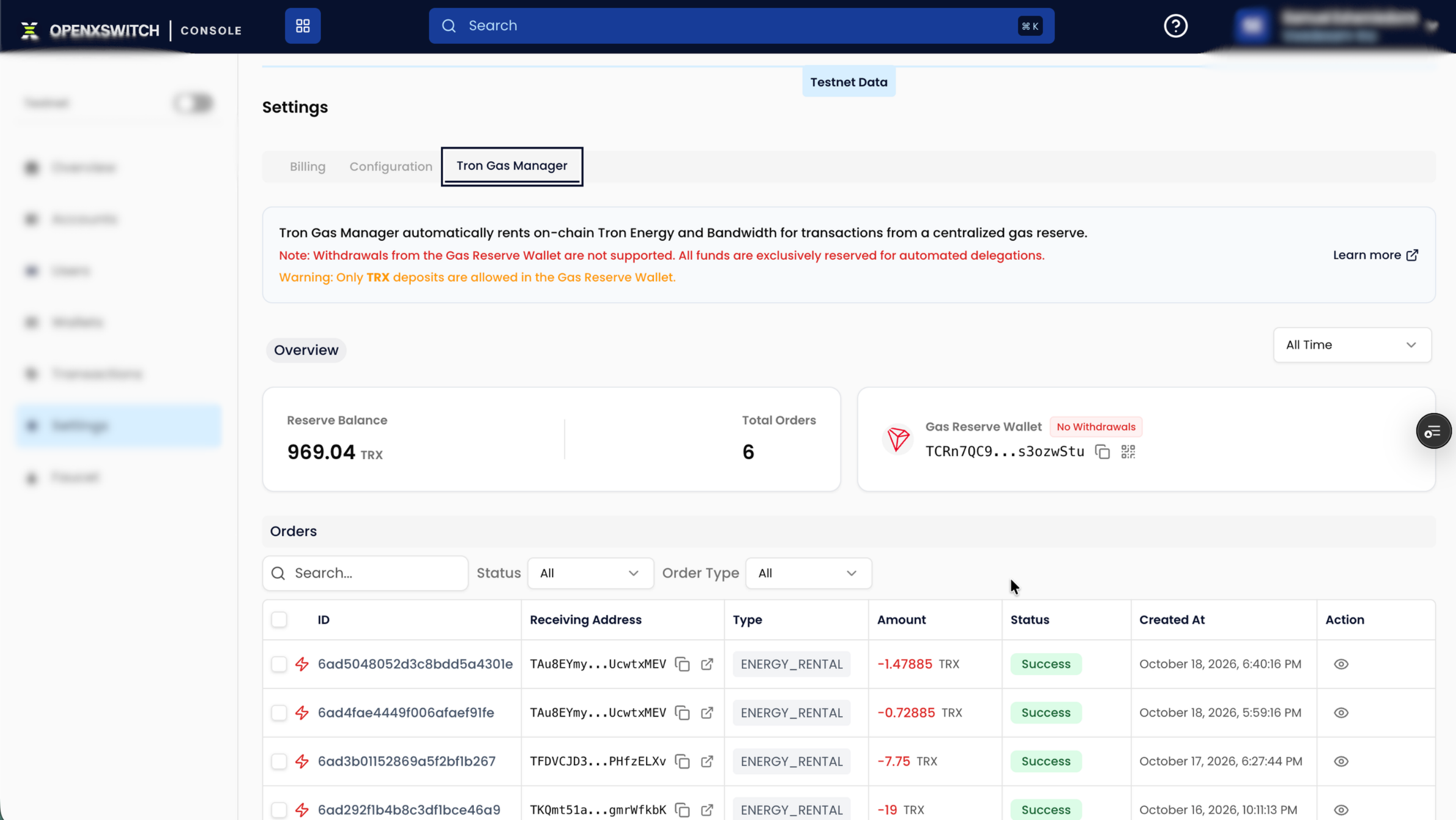Screen dimensions: 1456x820
Task: Click the Tron logo in wallet card
Action: [x=897, y=439]
